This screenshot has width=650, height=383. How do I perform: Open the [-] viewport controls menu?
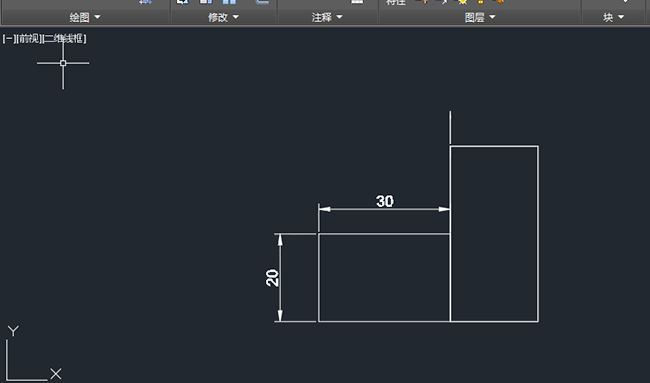[8, 39]
